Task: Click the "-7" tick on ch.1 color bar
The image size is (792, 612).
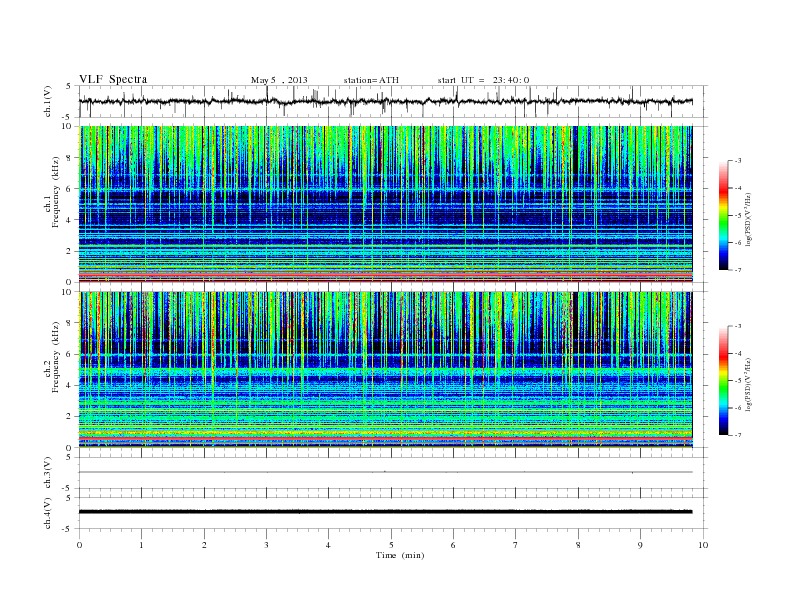Action: (738, 270)
